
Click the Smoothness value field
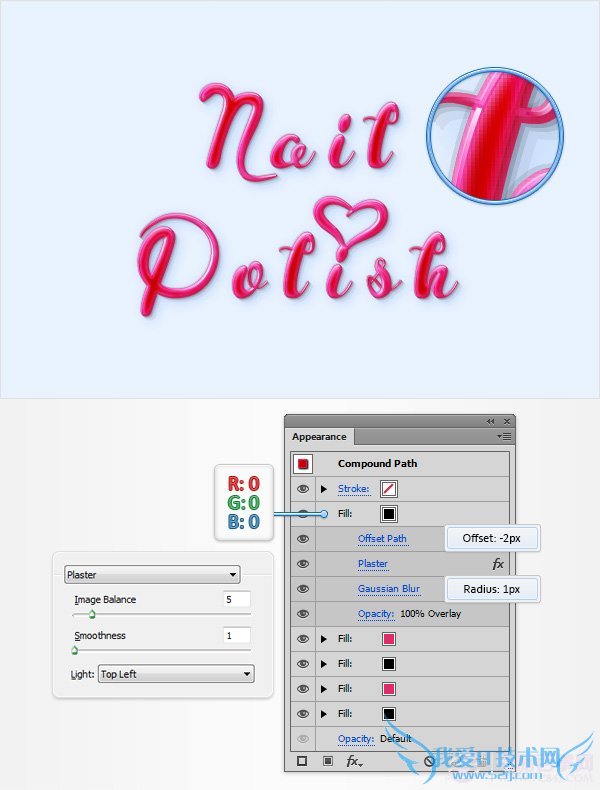(x=237, y=635)
